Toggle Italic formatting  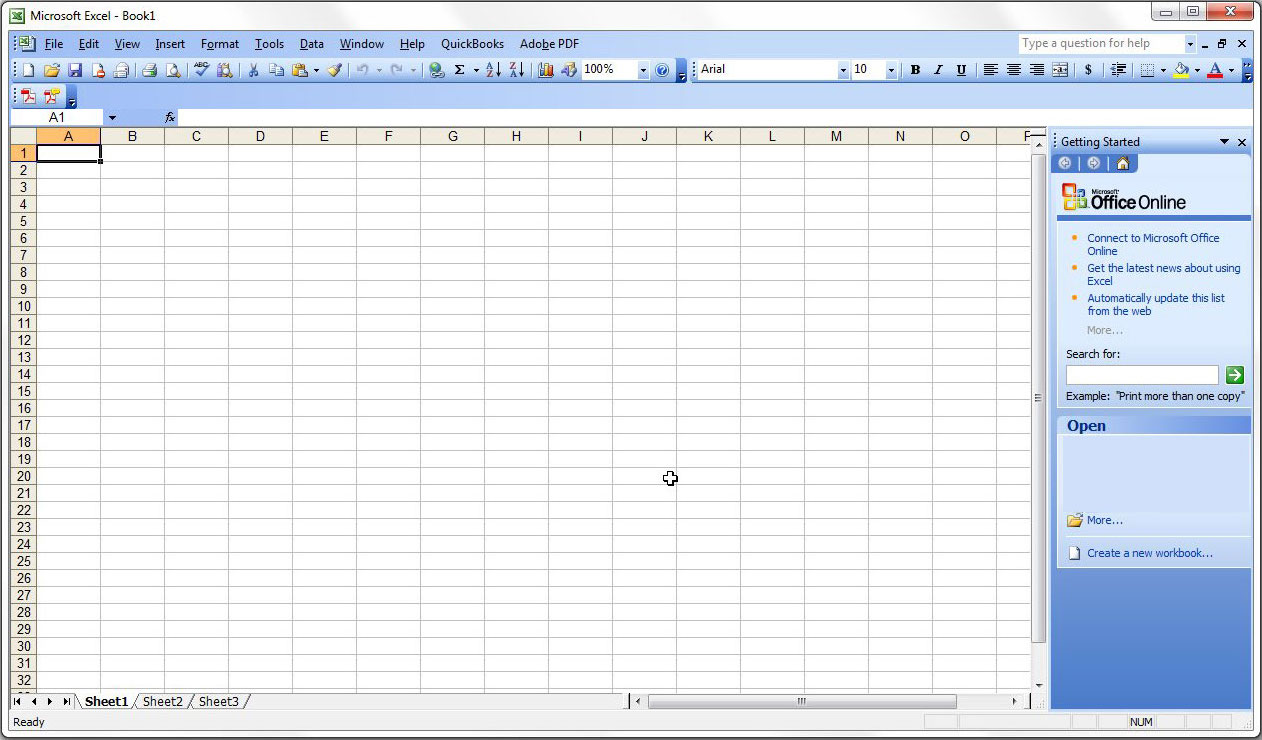(938, 70)
